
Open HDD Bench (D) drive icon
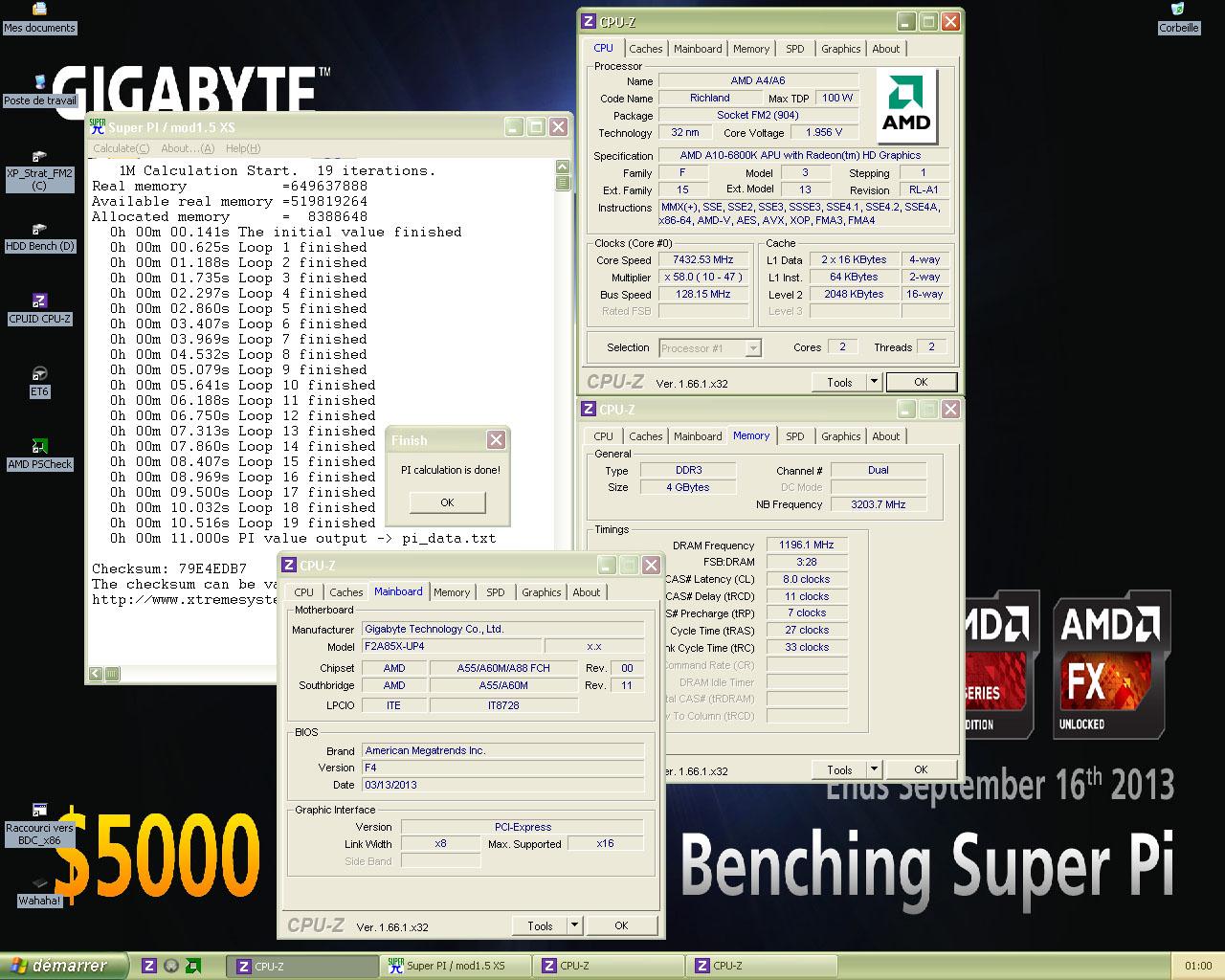(x=39, y=236)
